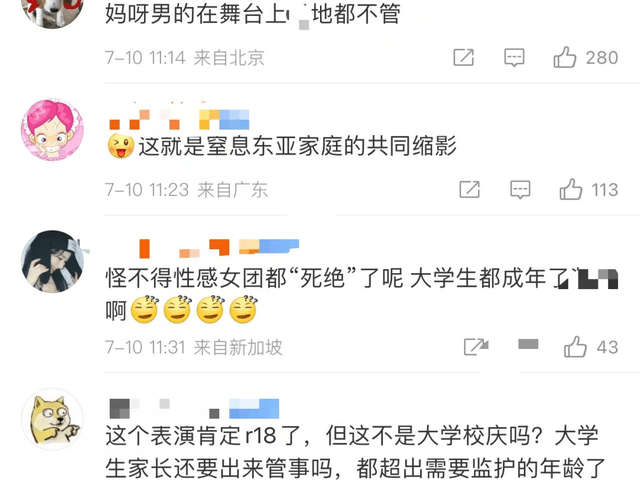640x487 pixels.
Task: Like the comment with 280 likes
Action: coord(565,57)
